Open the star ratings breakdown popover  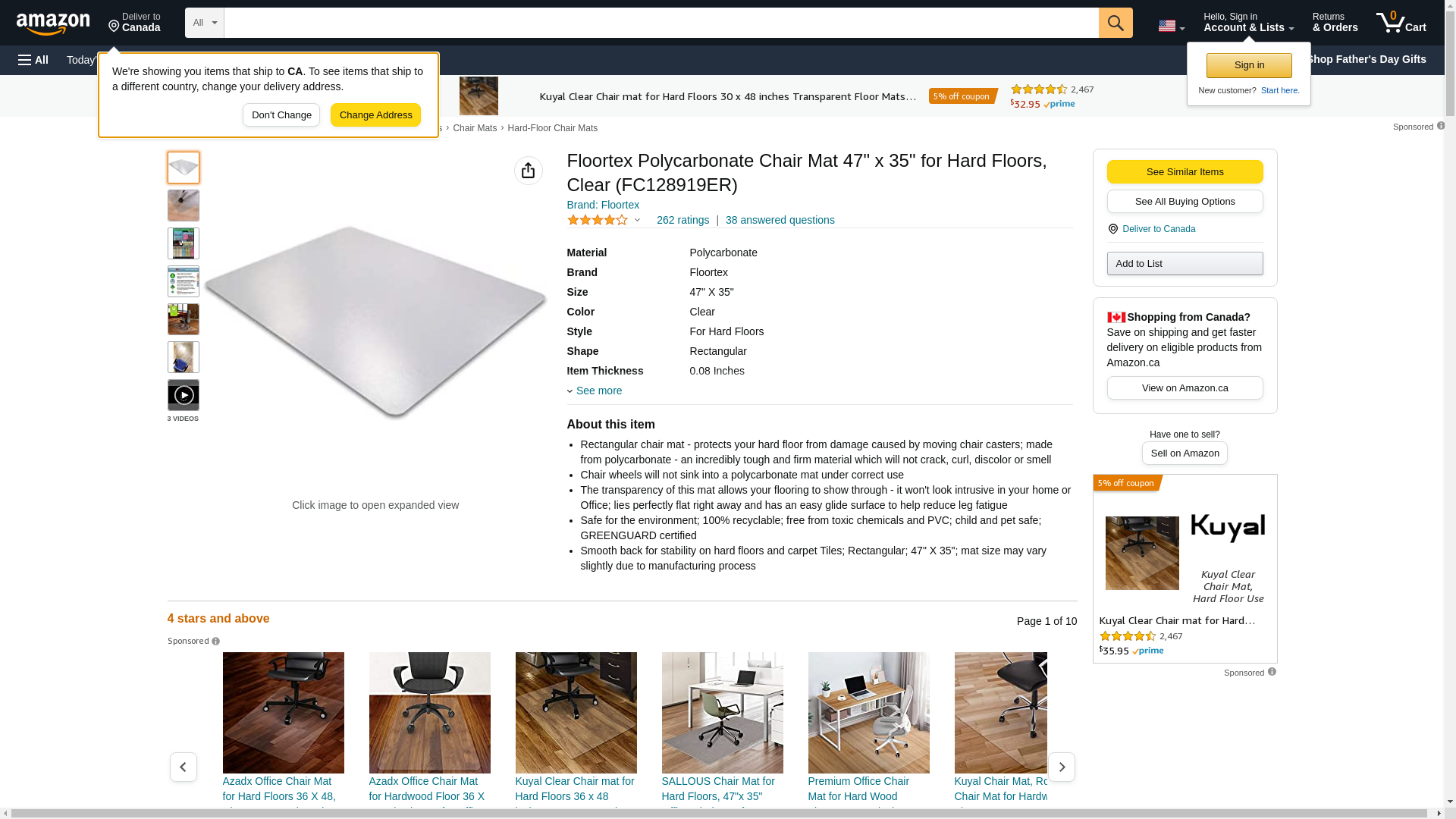click(x=604, y=220)
